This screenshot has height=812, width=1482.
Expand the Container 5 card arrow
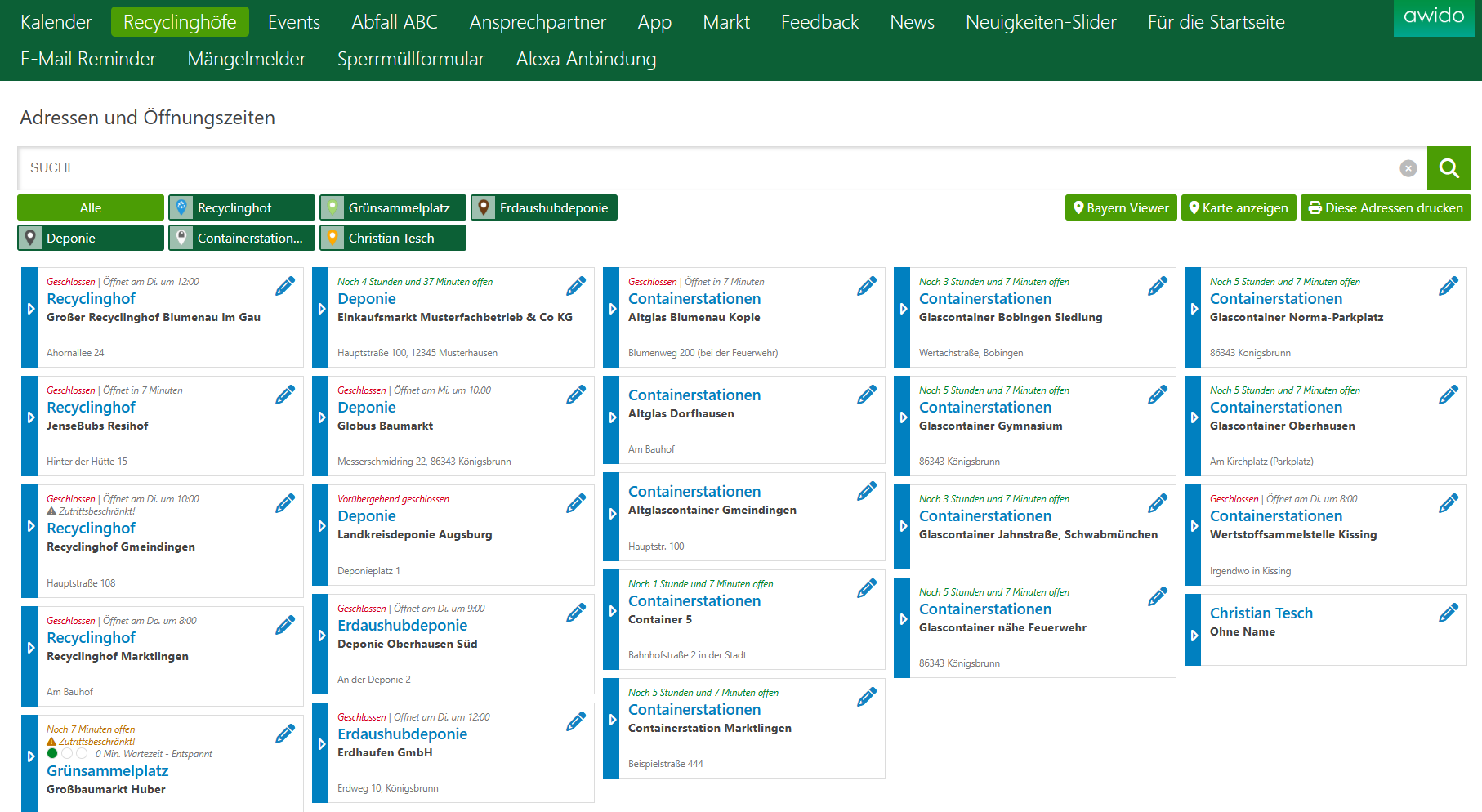point(612,611)
